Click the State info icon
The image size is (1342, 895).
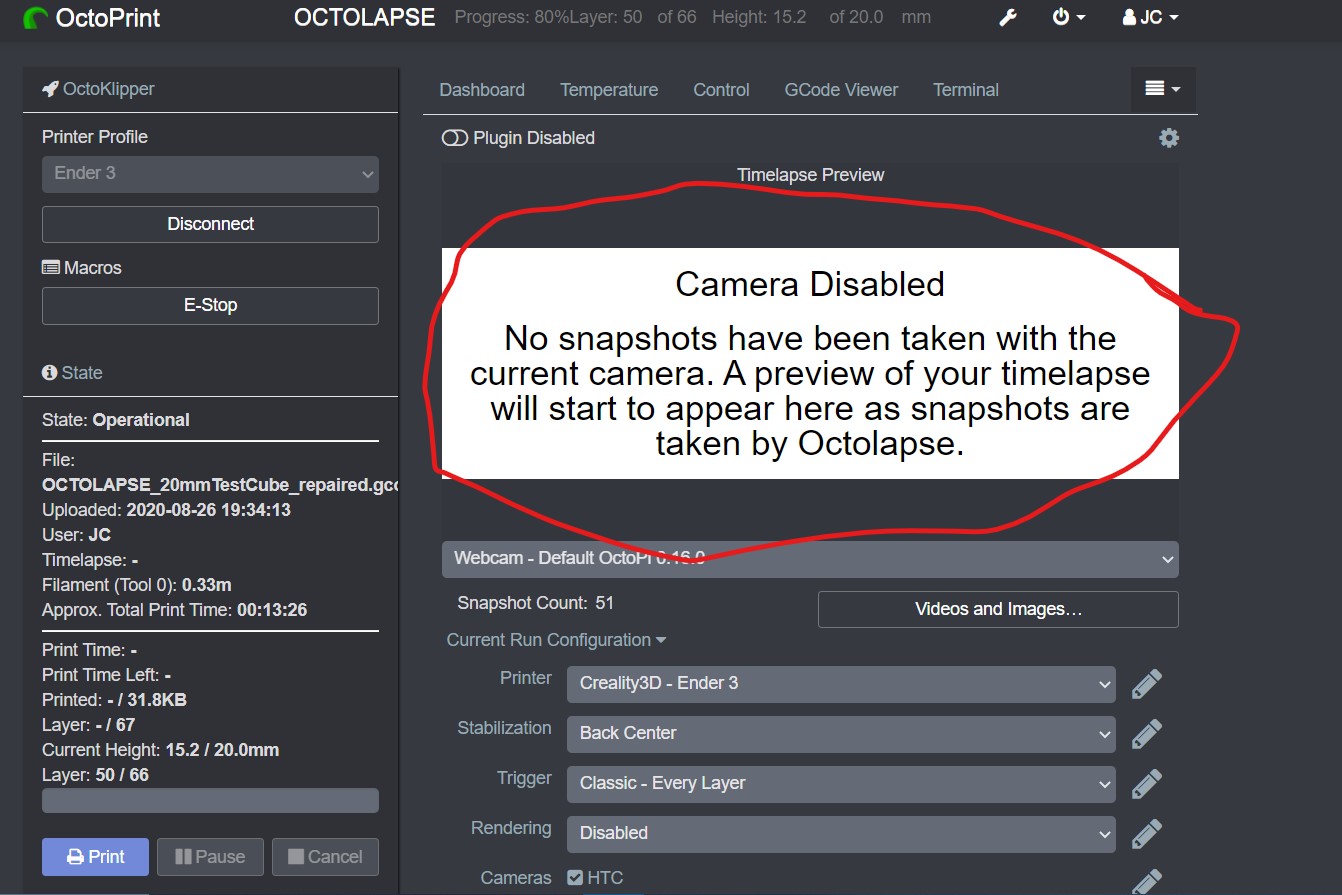tap(48, 372)
